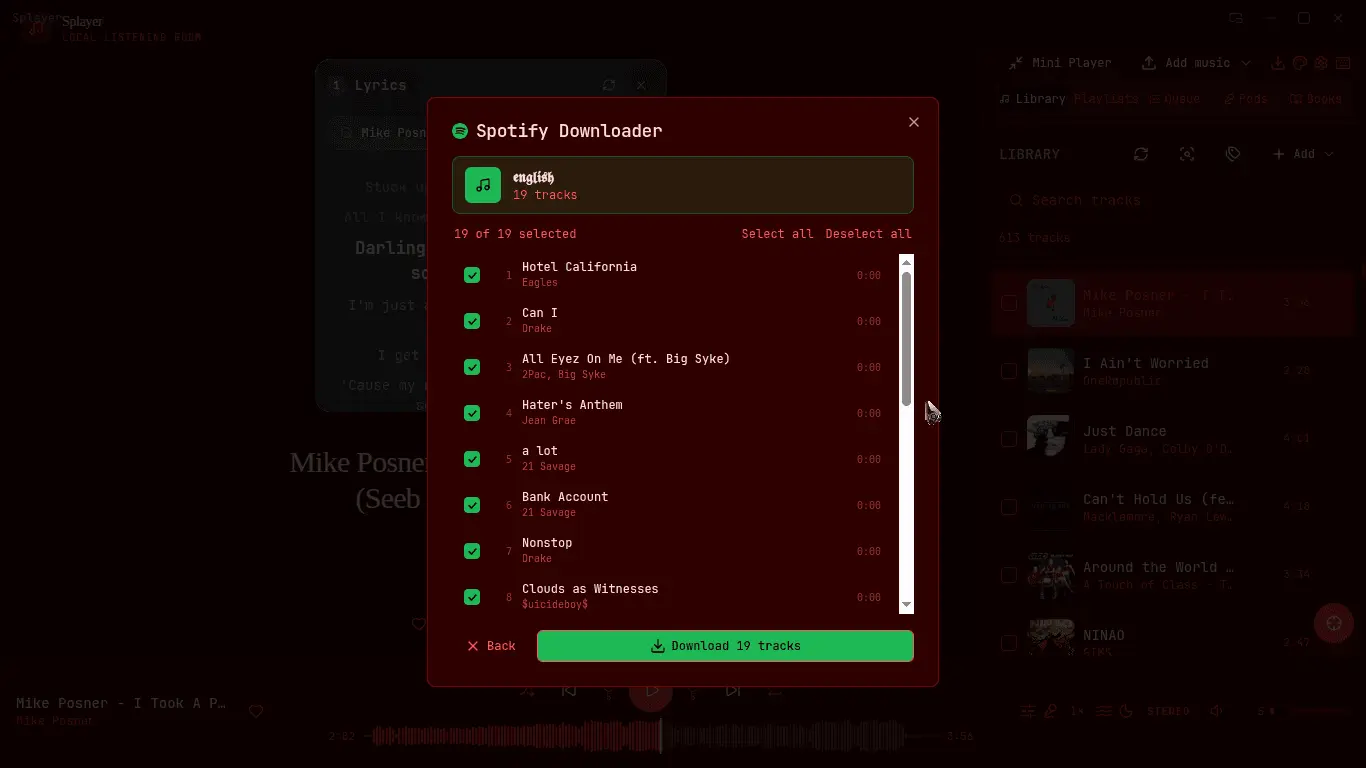Click the playback waveform progress bar
This screenshot has width=1366, height=768.
(638, 736)
